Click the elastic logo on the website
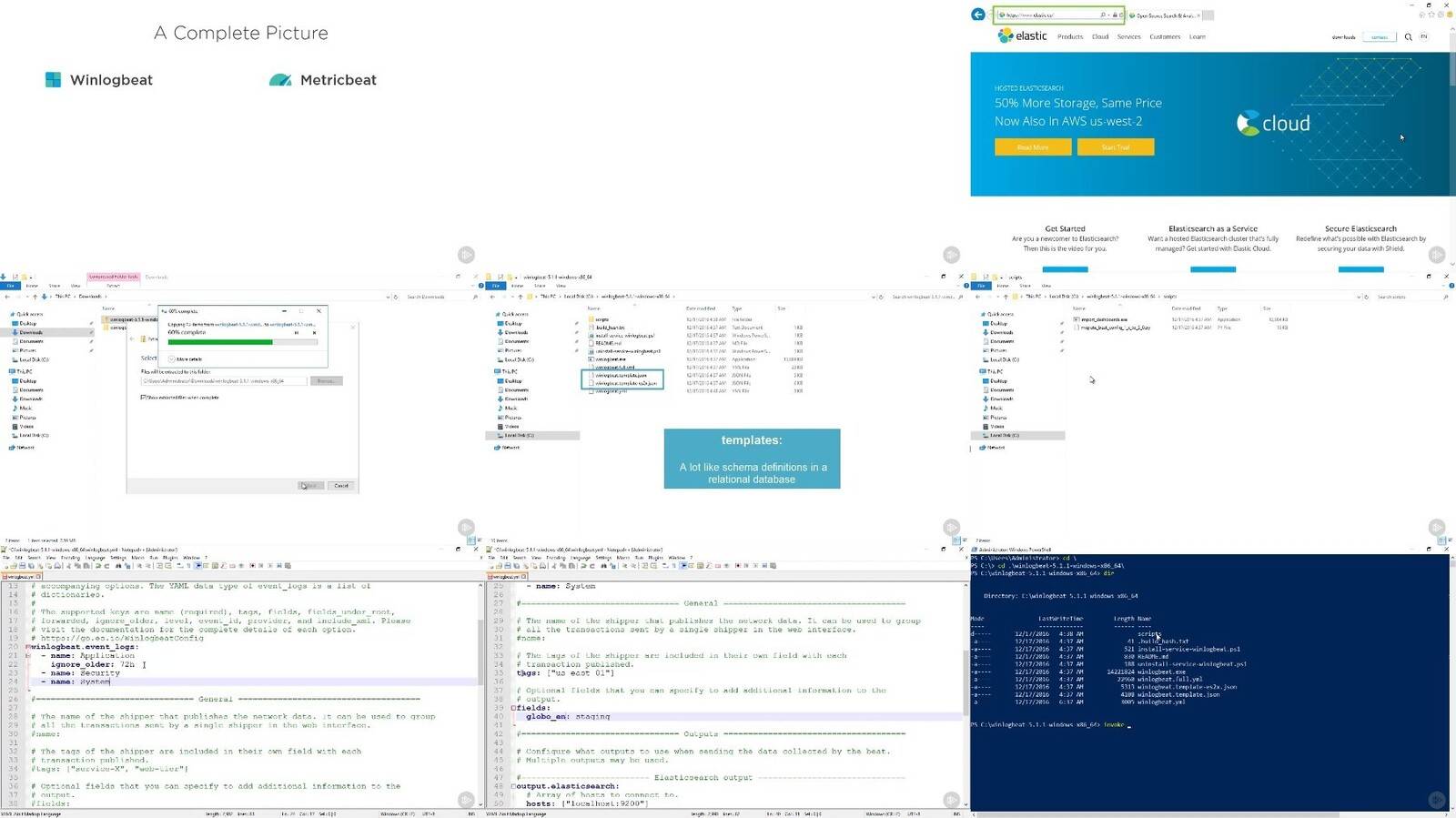This screenshot has height=818, width=1456. (1023, 35)
